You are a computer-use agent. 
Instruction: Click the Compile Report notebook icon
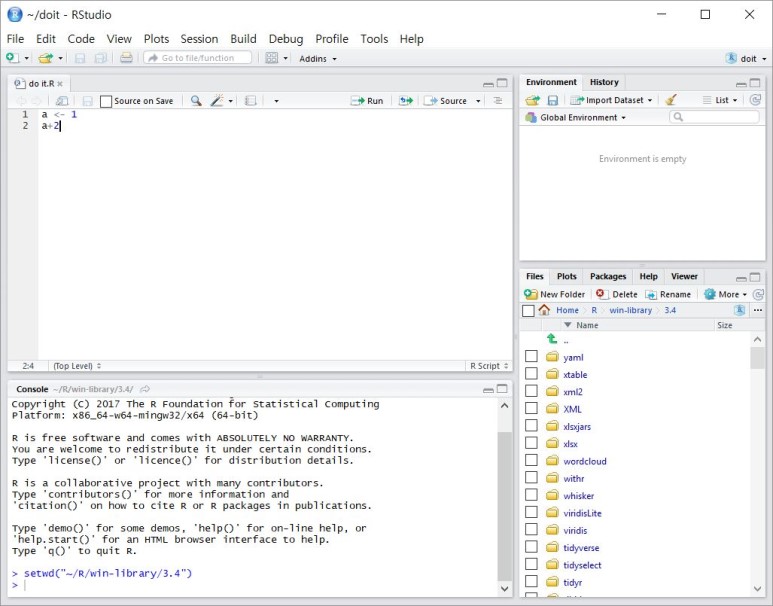(x=250, y=101)
